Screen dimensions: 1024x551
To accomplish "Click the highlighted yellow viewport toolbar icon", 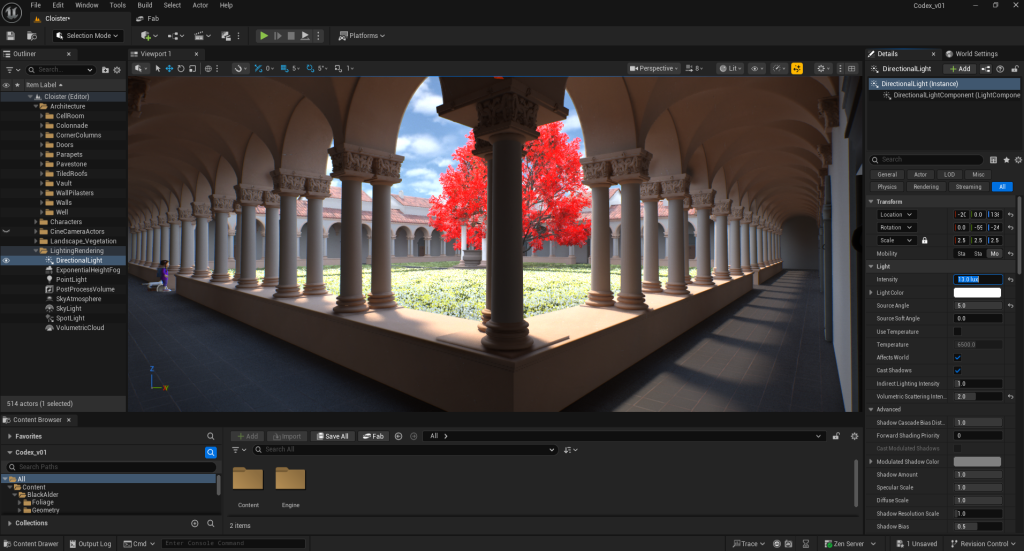I will [x=797, y=69].
